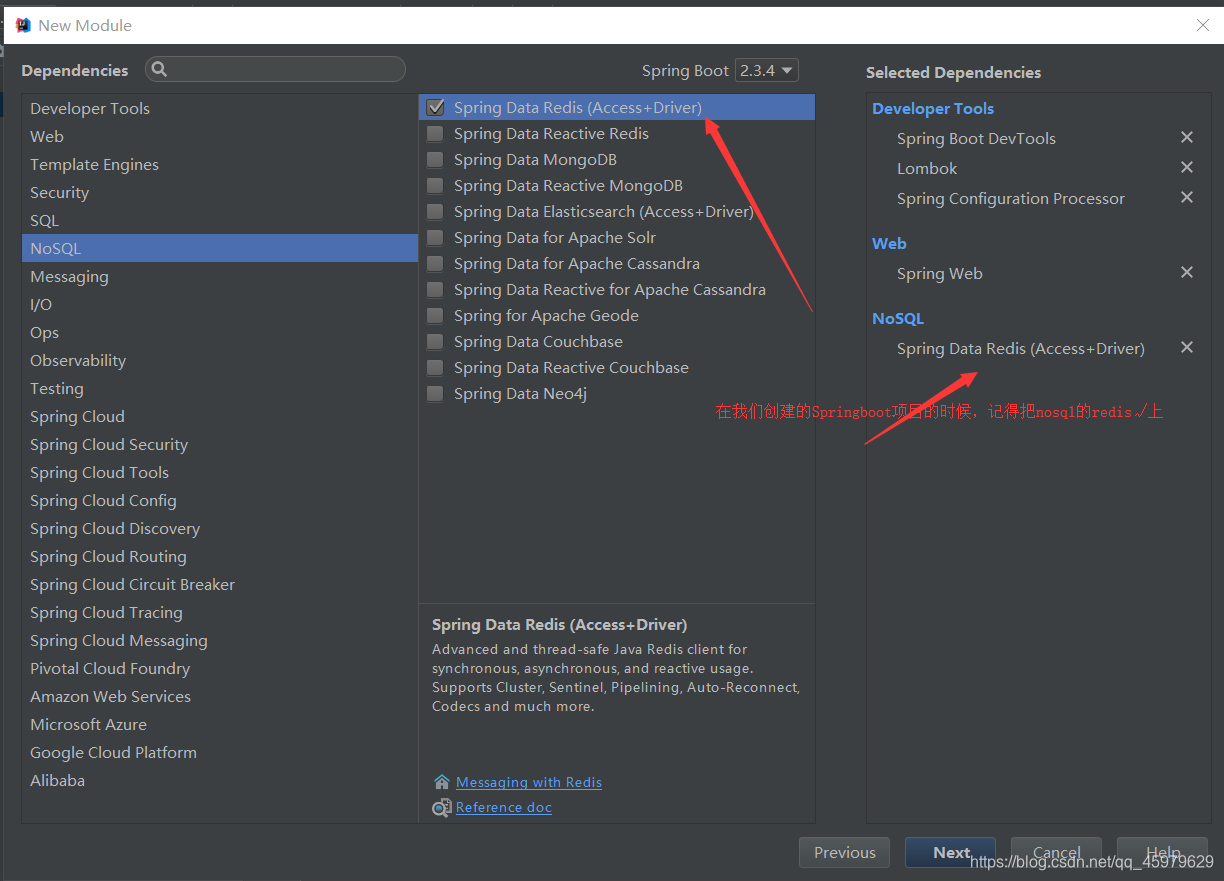1224x881 pixels.
Task: Click home icon beside Messaging with Redis
Action: 442,782
